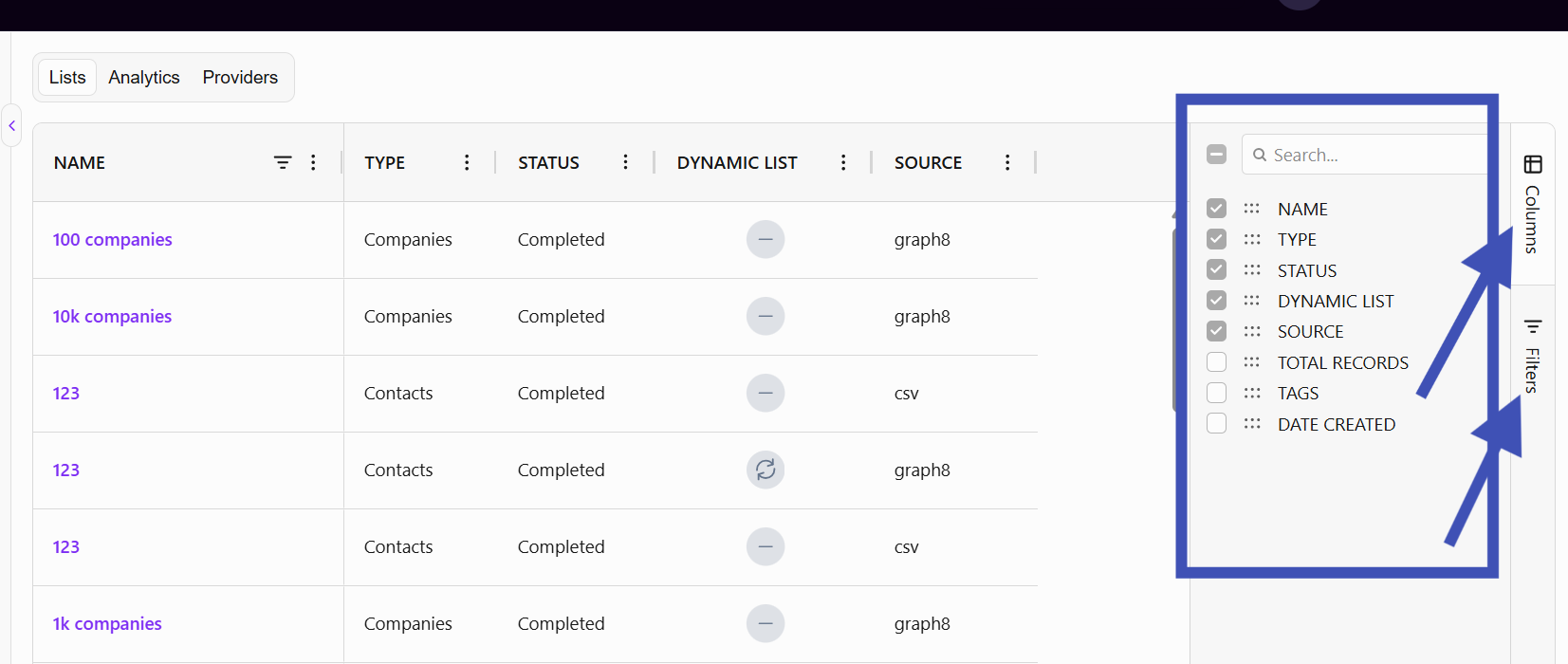
Task: Switch to the Providers tab
Action: (x=240, y=77)
